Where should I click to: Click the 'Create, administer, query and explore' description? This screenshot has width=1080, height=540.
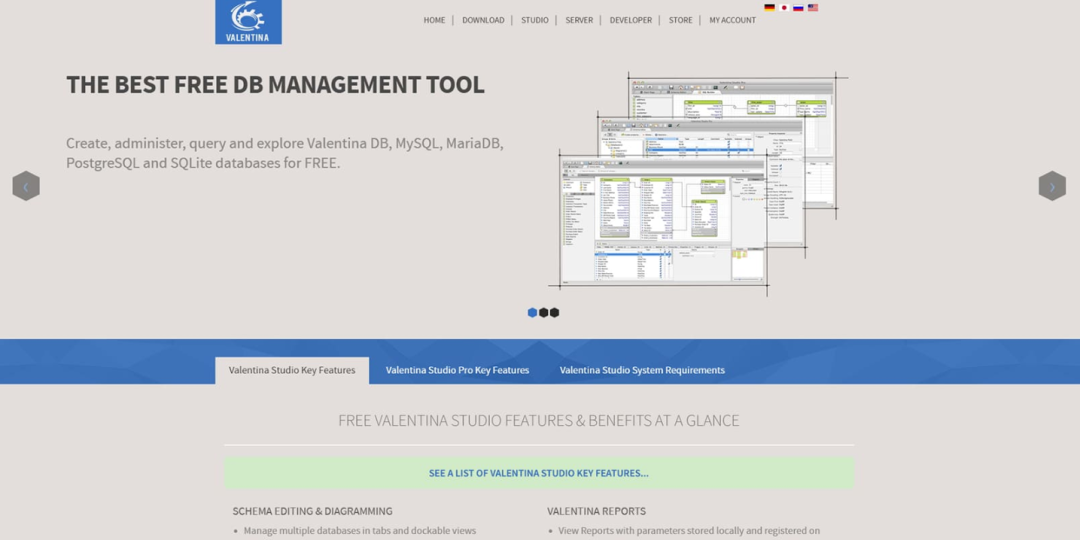(285, 154)
